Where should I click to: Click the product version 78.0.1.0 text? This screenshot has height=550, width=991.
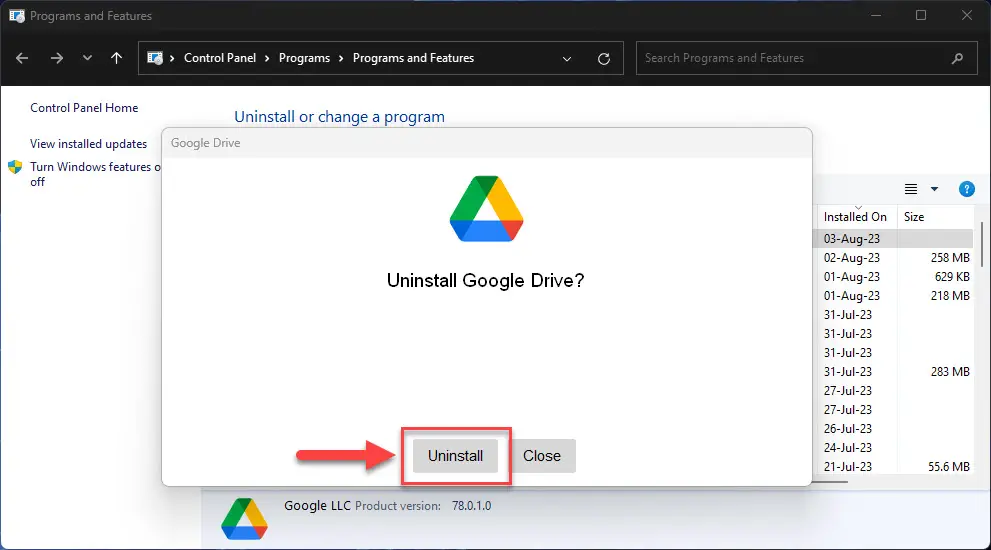(x=471, y=506)
